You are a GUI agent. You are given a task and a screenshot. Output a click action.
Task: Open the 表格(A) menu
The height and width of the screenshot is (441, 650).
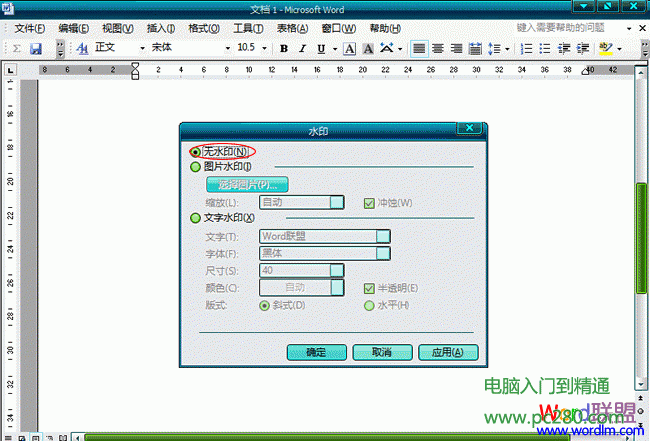(293, 28)
